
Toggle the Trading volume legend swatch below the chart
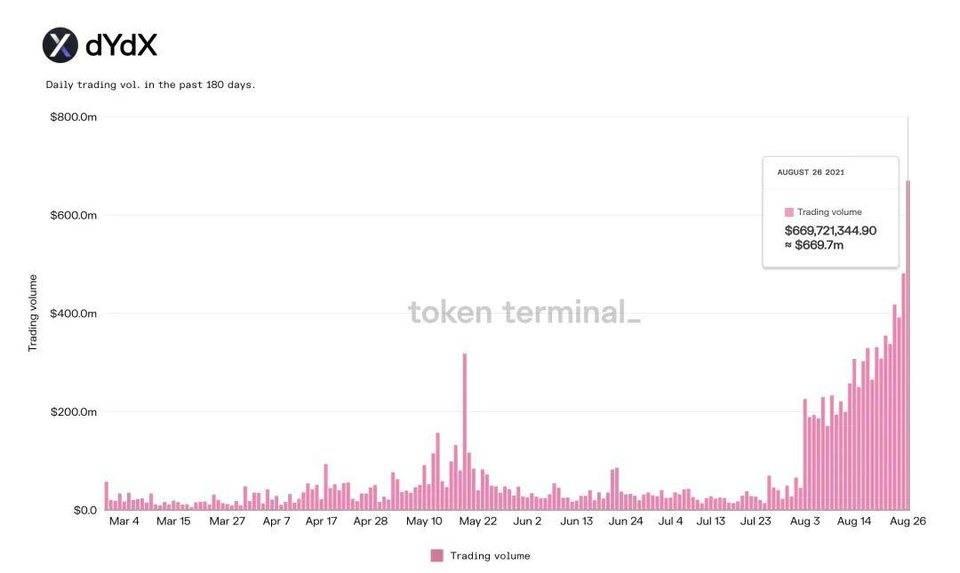[436, 555]
